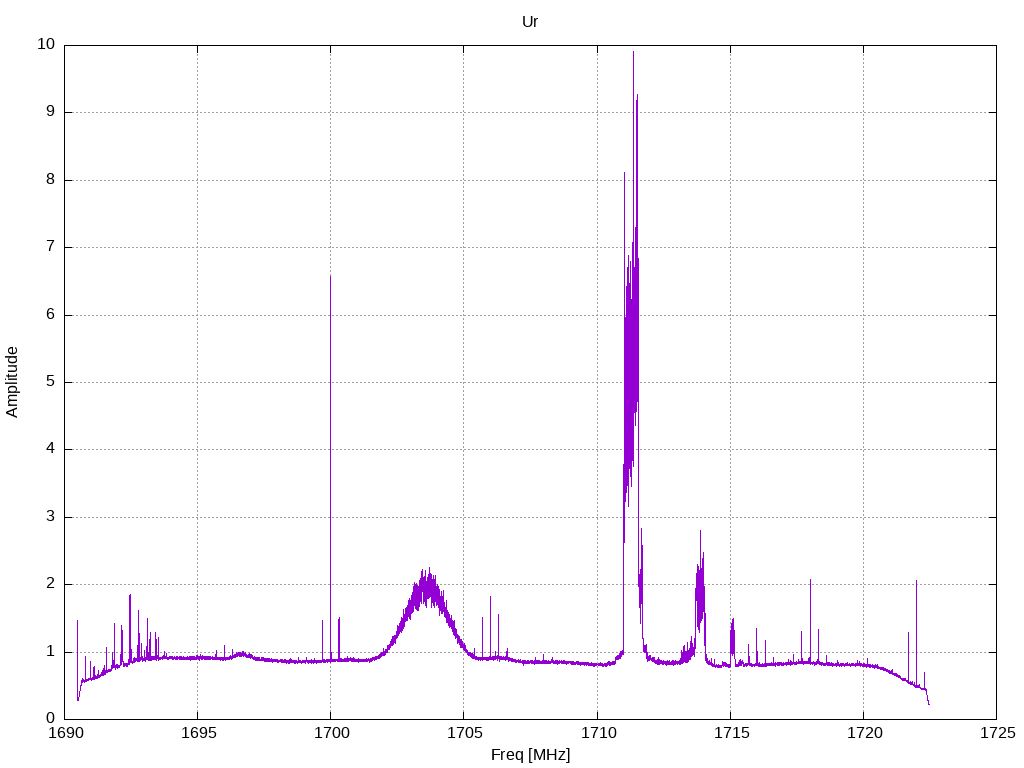This screenshot has height=768, width=1024.
Task: Click x-axis tick label 1700
Action: 331,733
